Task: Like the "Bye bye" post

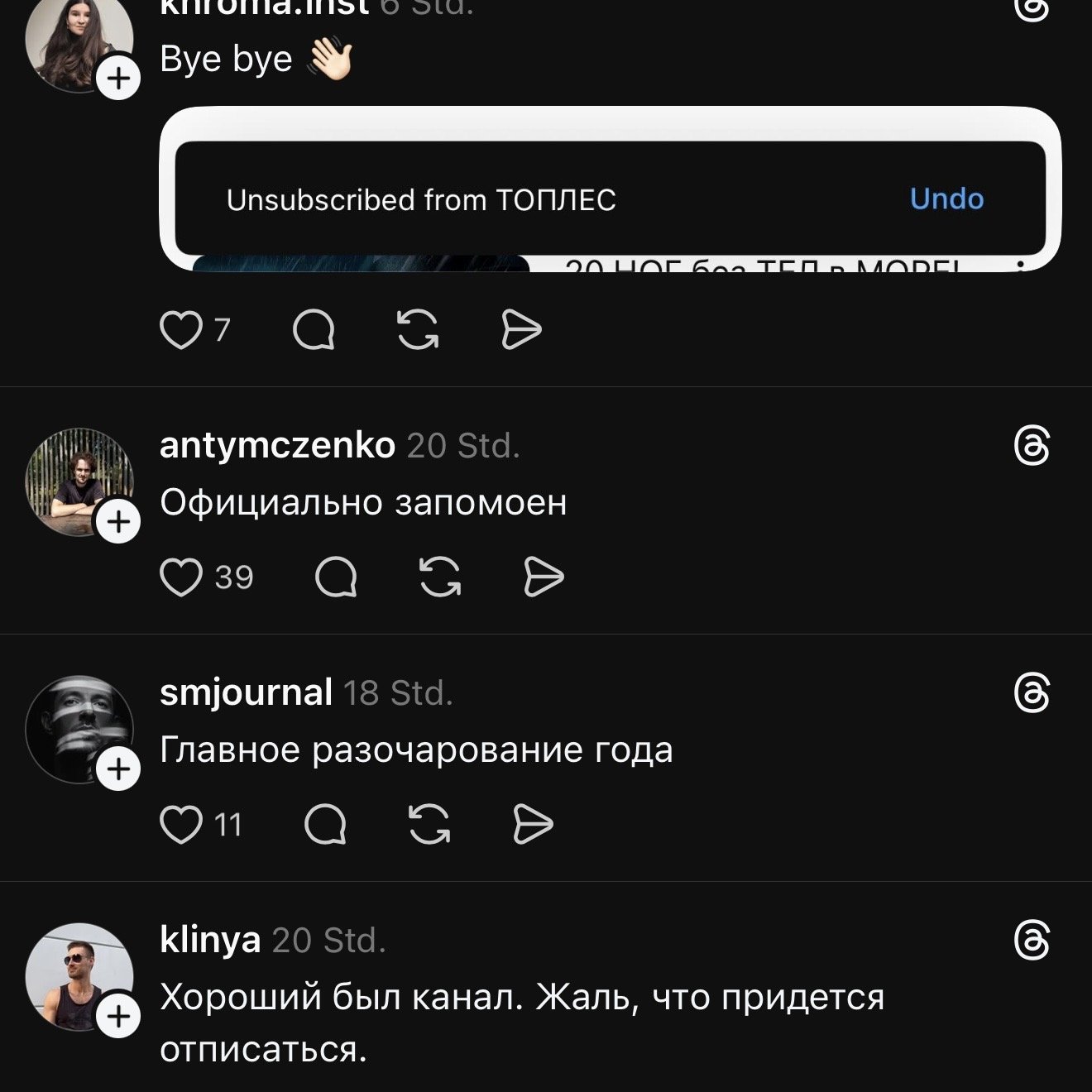Action: [181, 330]
